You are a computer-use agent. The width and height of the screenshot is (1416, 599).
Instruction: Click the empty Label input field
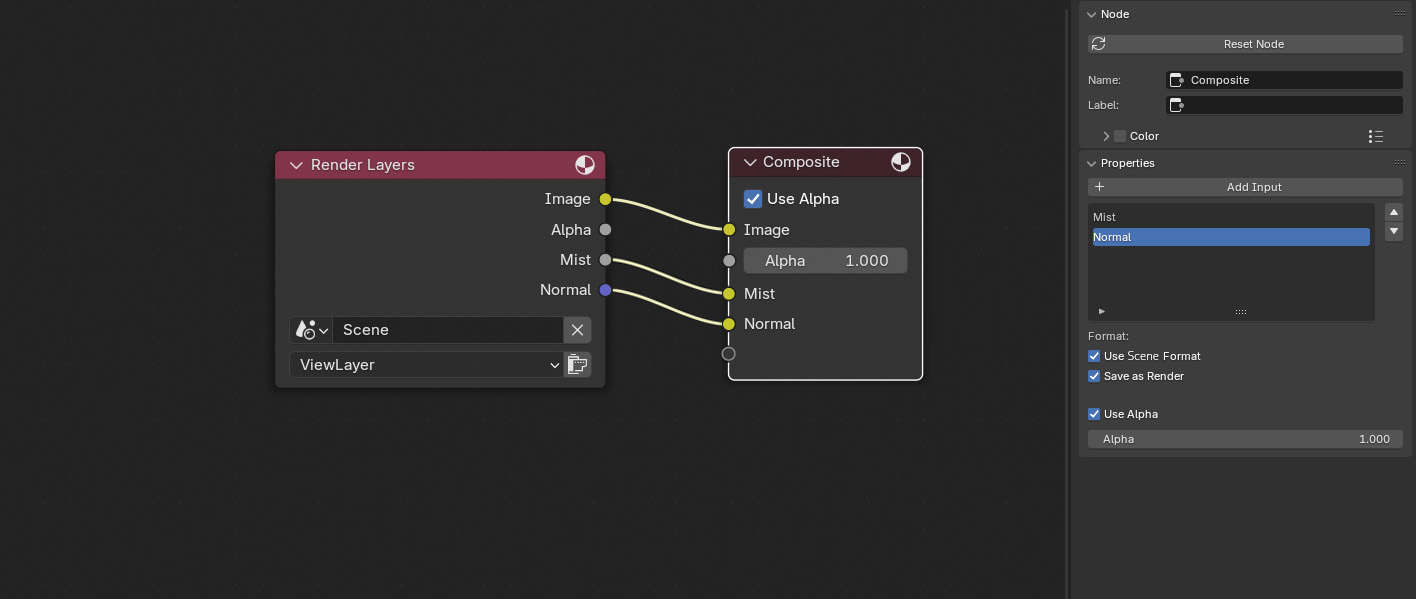click(1285, 105)
